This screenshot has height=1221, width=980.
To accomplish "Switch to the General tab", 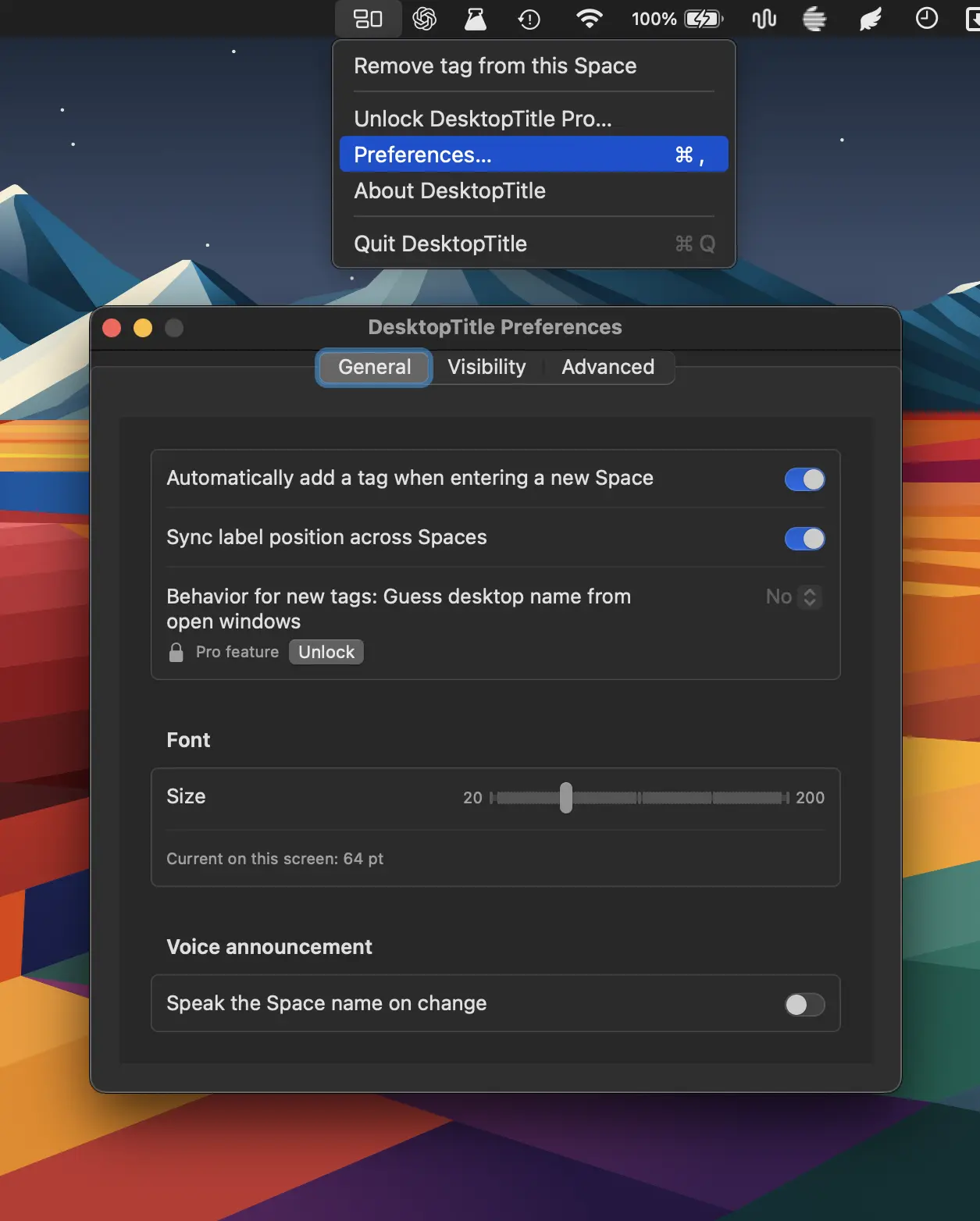I will click(x=374, y=367).
